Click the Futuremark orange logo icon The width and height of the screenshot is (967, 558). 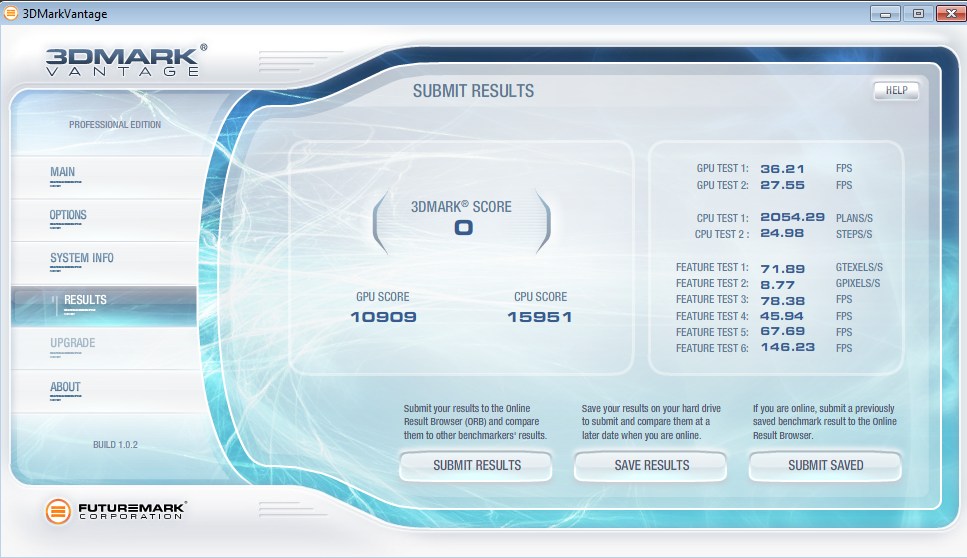(58, 511)
